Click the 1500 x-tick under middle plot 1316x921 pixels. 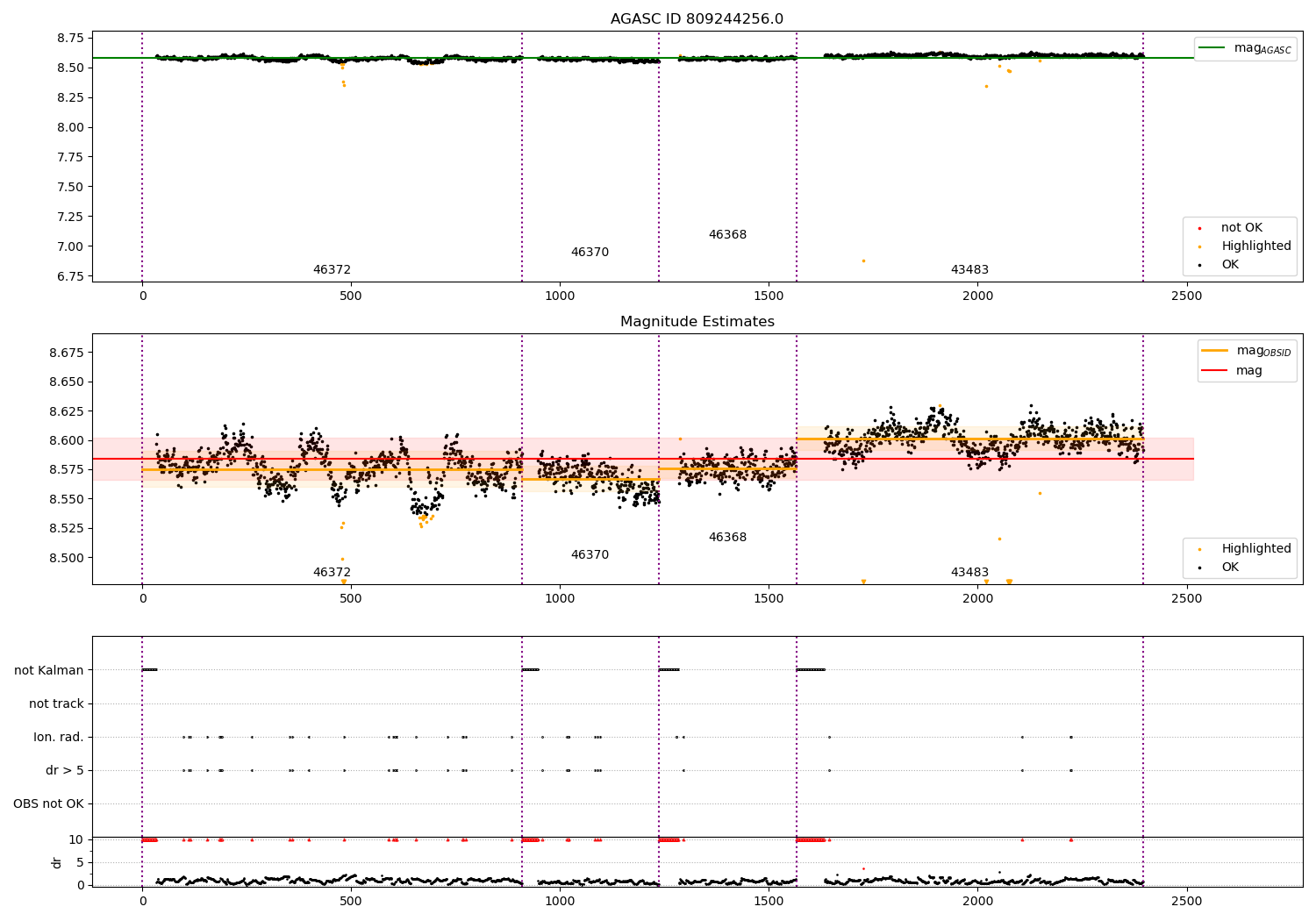point(769,599)
